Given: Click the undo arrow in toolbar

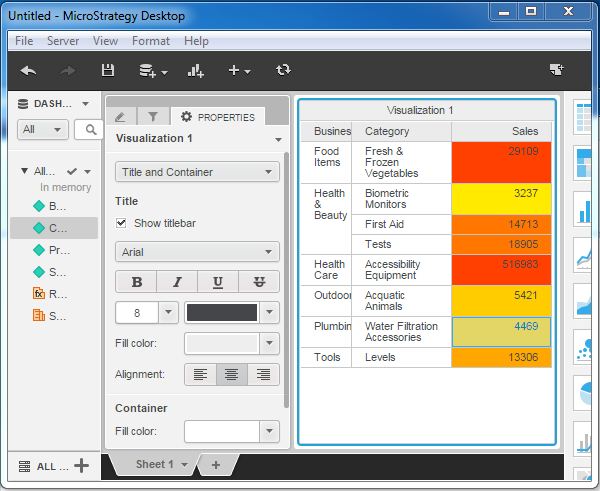Looking at the screenshot, I should click(x=29, y=70).
